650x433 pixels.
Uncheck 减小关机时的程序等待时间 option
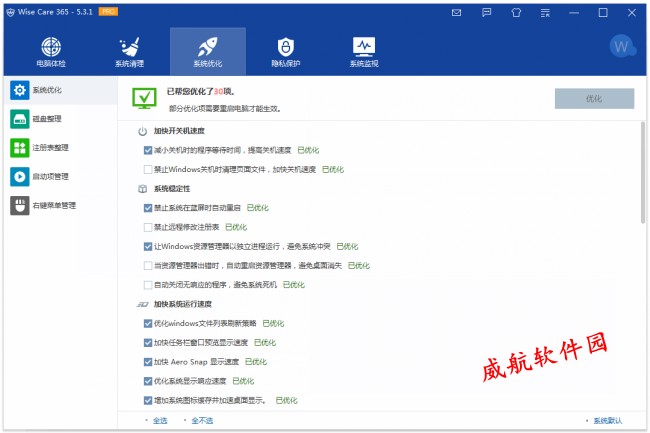148,150
